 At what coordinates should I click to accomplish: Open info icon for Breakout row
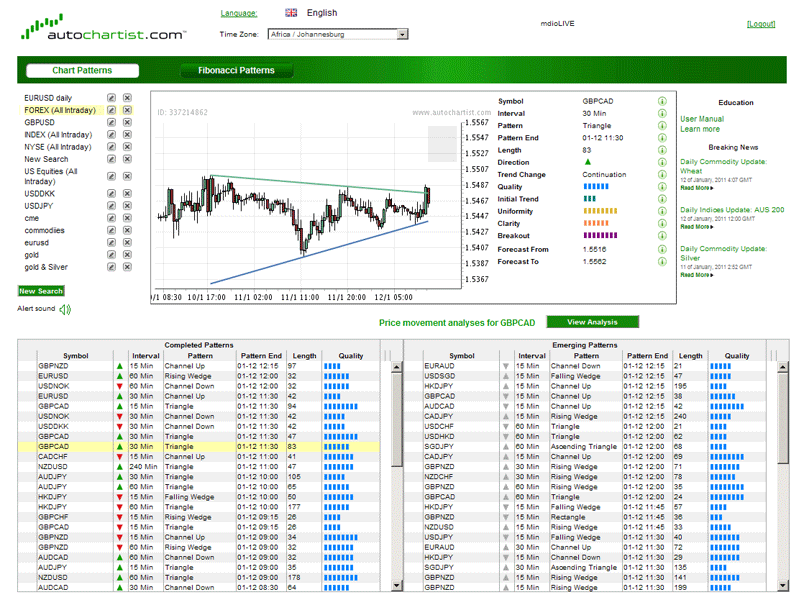(x=662, y=236)
